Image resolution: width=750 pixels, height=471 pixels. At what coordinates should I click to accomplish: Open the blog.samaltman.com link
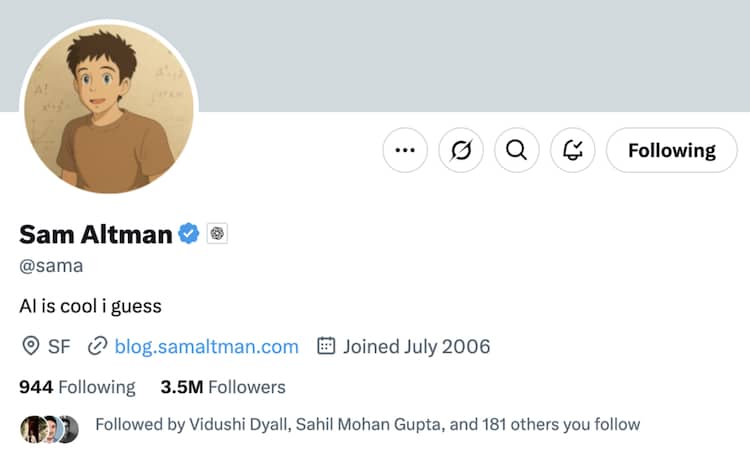[x=206, y=347]
